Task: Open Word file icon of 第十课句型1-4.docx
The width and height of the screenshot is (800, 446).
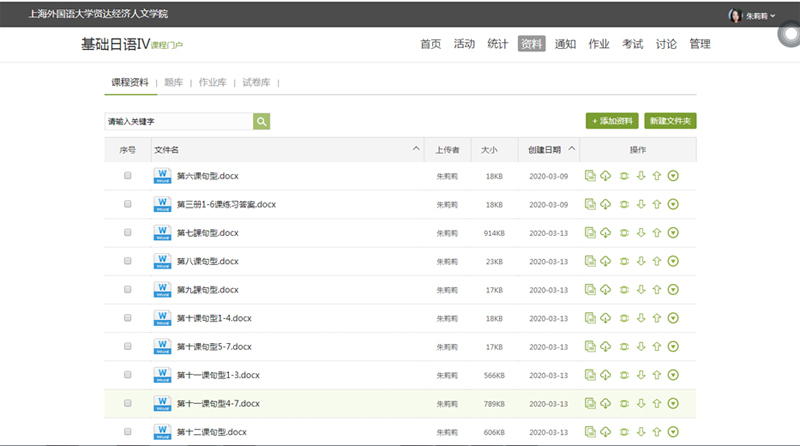Action: click(x=162, y=318)
